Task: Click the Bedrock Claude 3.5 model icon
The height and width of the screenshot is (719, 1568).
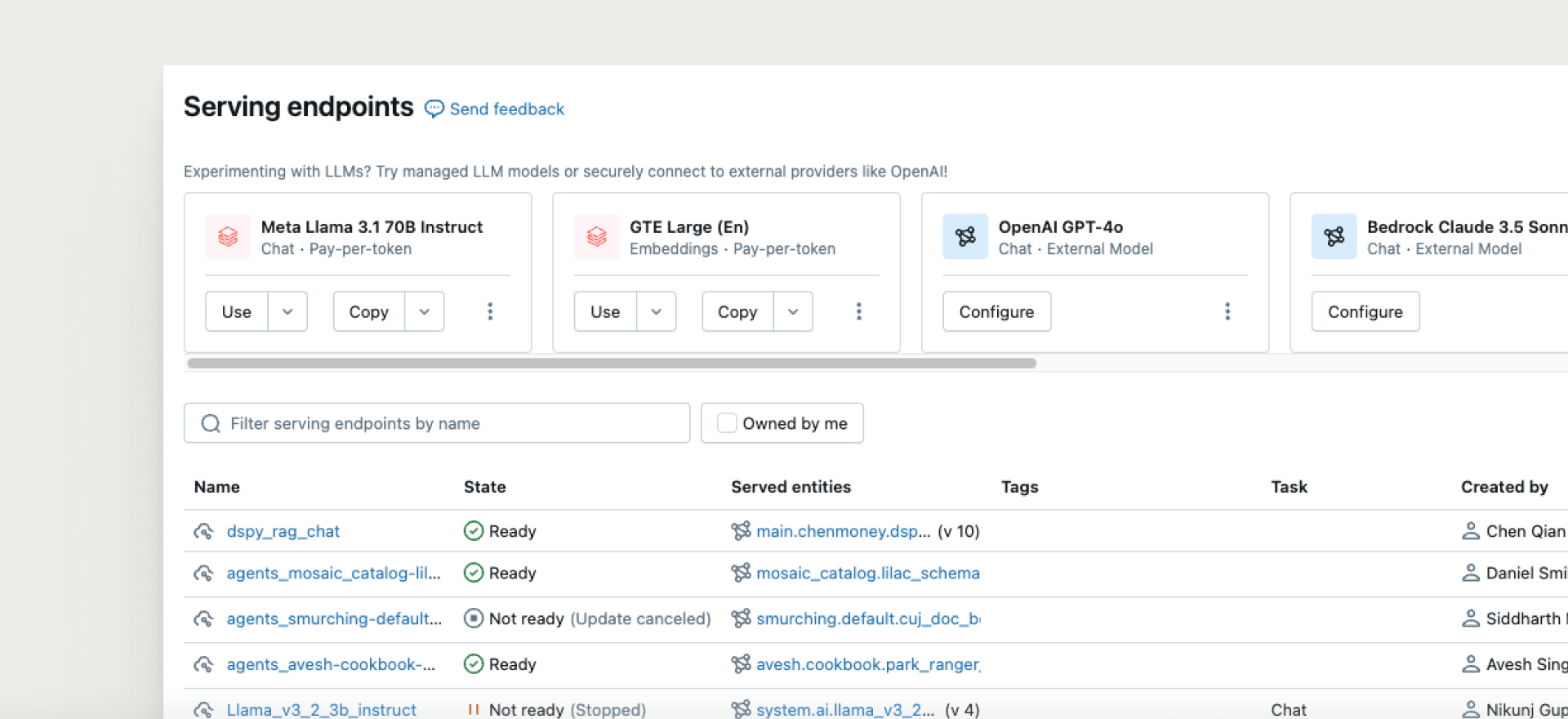Action: click(x=1334, y=237)
